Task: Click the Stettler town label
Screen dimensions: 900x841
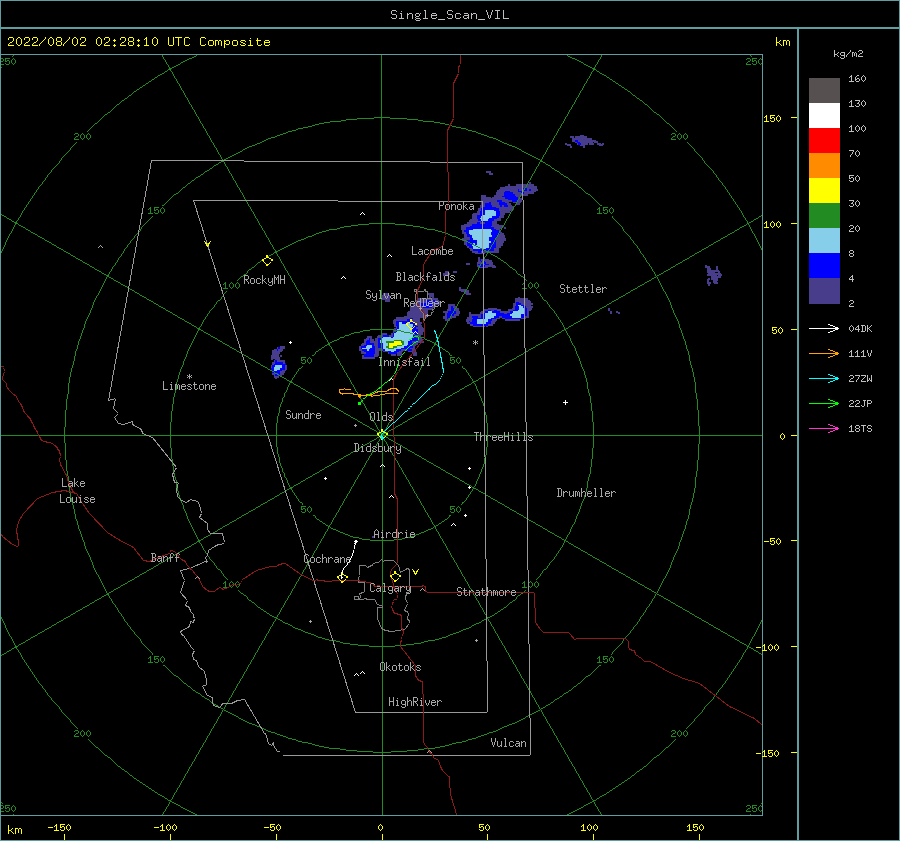Action: tap(583, 289)
